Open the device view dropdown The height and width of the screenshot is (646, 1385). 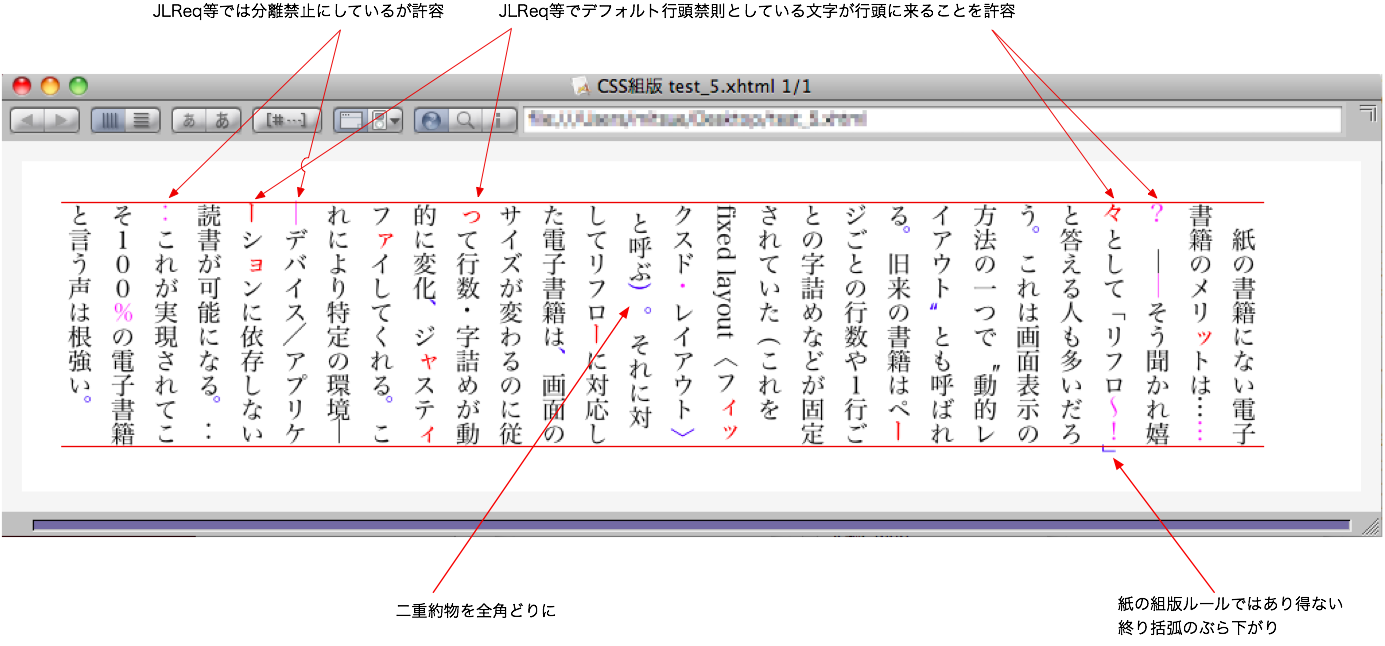[386, 120]
